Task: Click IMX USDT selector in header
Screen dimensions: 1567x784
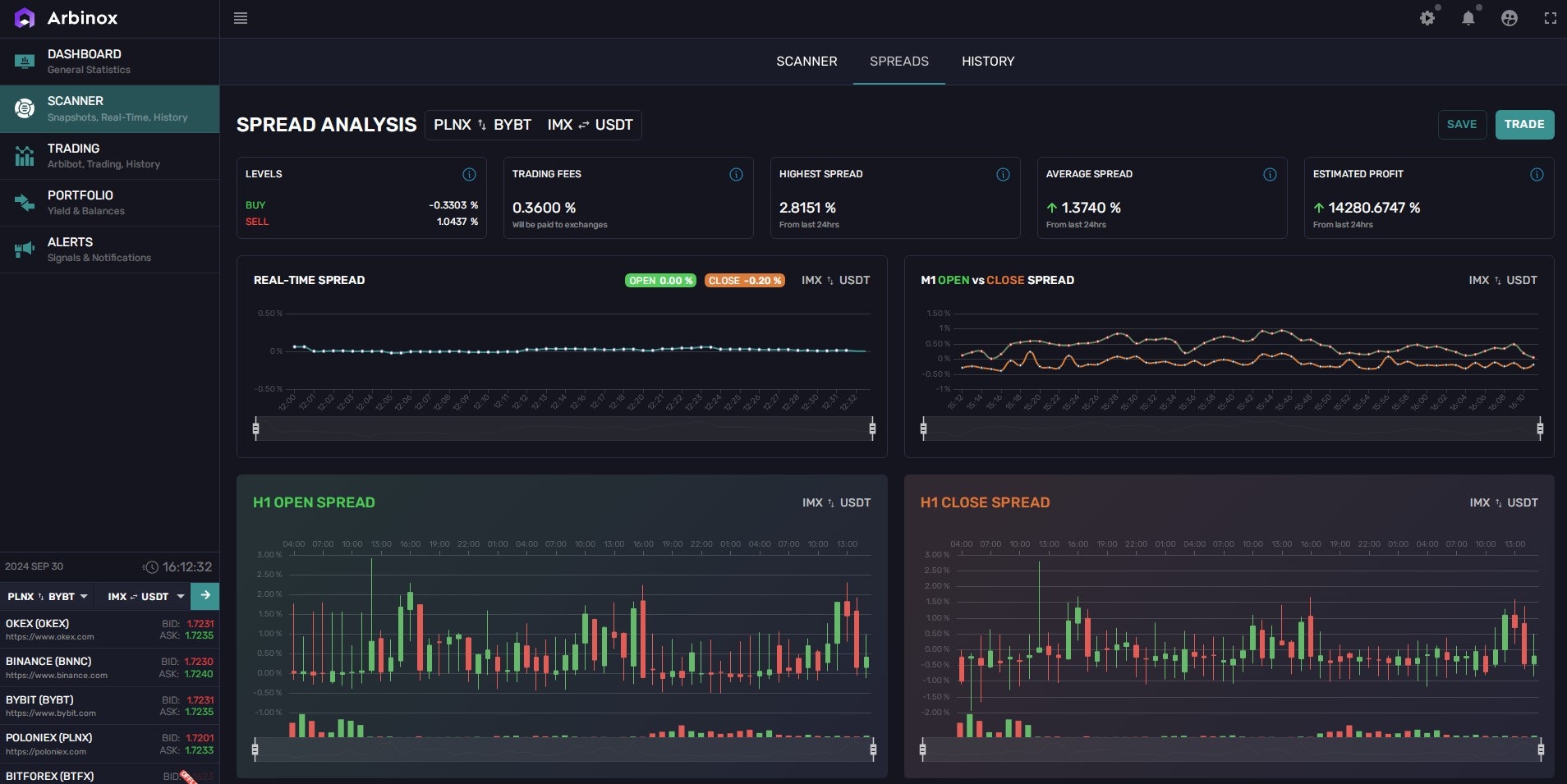Action: [x=590, y=125]
